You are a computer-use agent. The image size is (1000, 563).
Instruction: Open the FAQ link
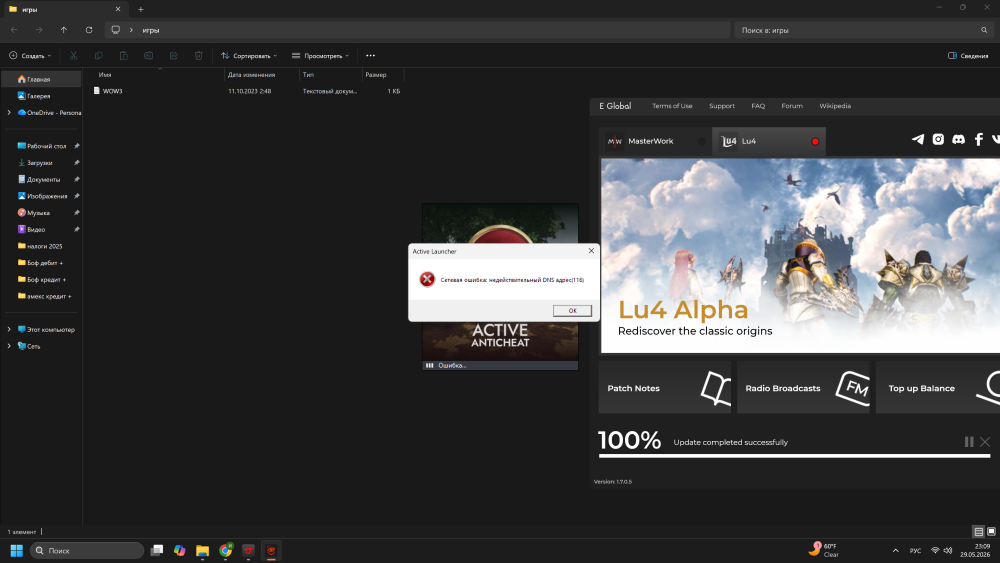(758, 106)
